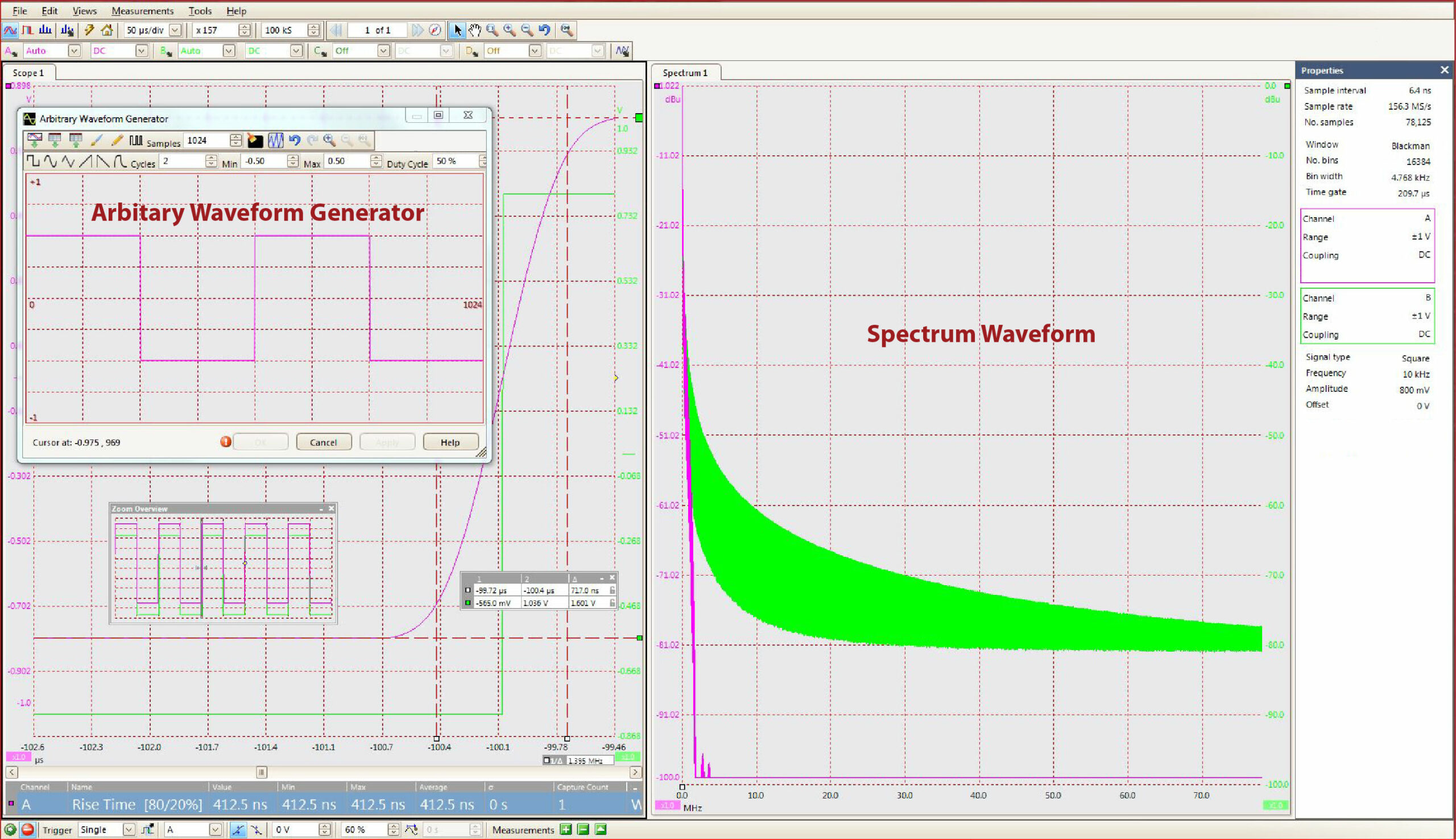The image size is (1456, 840).
Task: Open the signal generator button icon
Action: pyautogui.click(x=622, y=51)
